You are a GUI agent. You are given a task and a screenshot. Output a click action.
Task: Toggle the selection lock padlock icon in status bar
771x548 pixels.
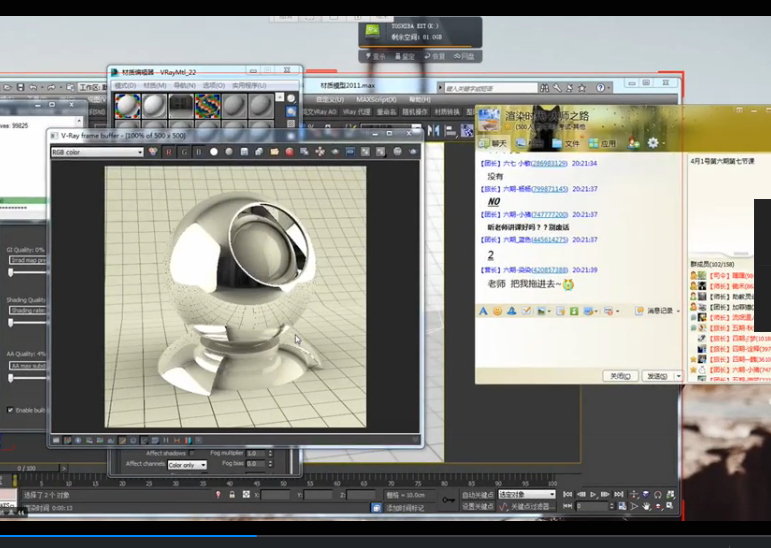[x=232, y=494]
